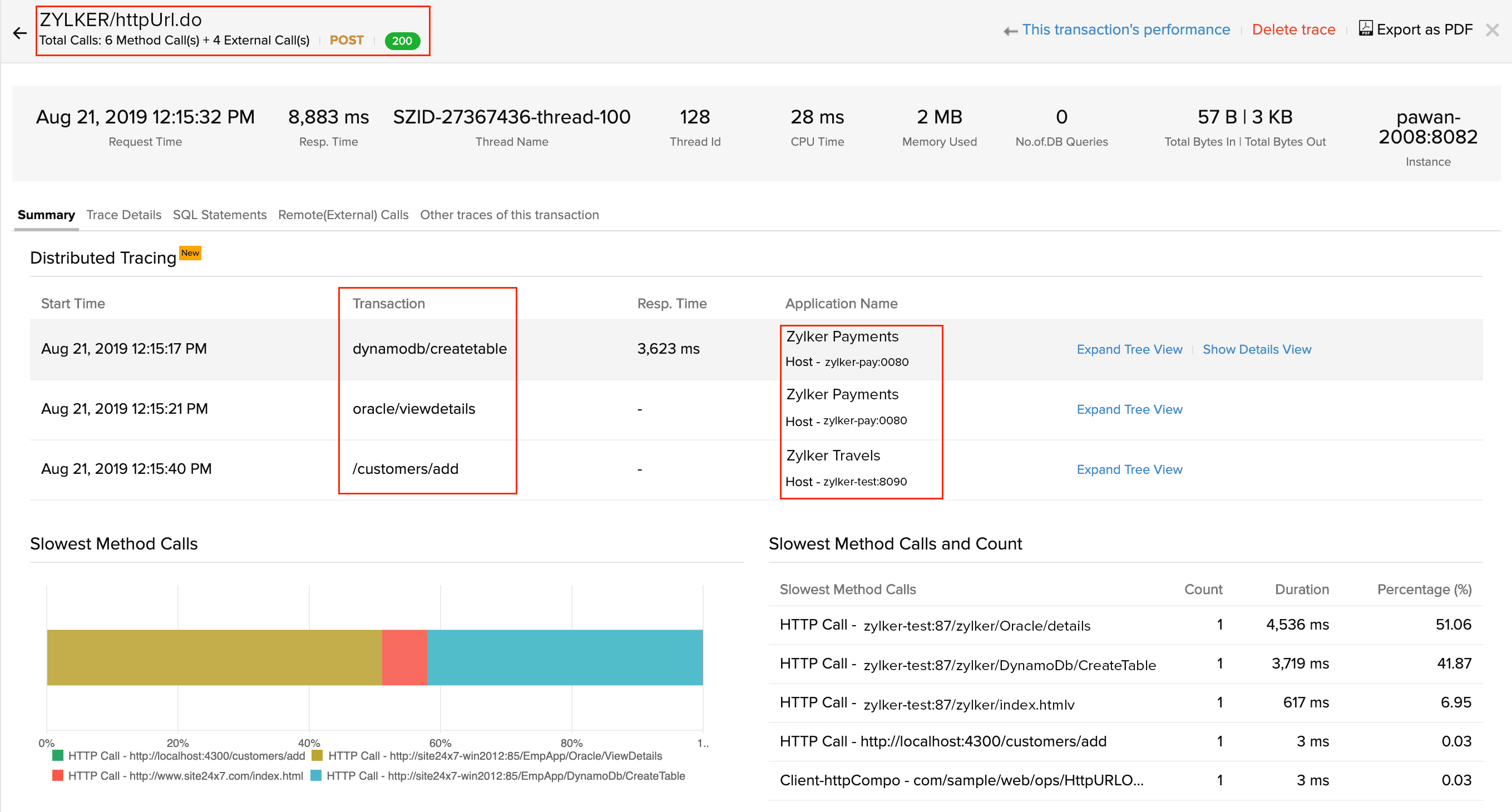
Task: Expand Tree View for /customers/add
Action: pyautogui.click(x=1129, y=469)
